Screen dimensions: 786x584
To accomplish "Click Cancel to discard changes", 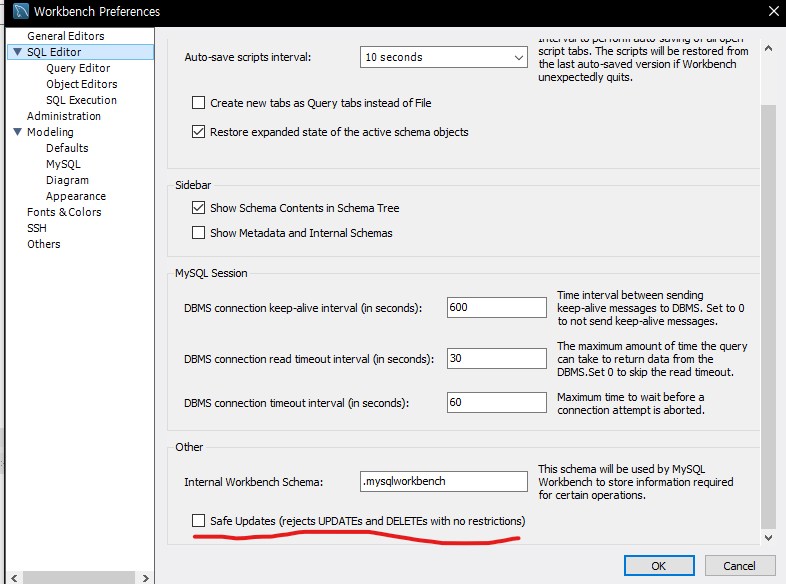I will (x=739, y=566).
